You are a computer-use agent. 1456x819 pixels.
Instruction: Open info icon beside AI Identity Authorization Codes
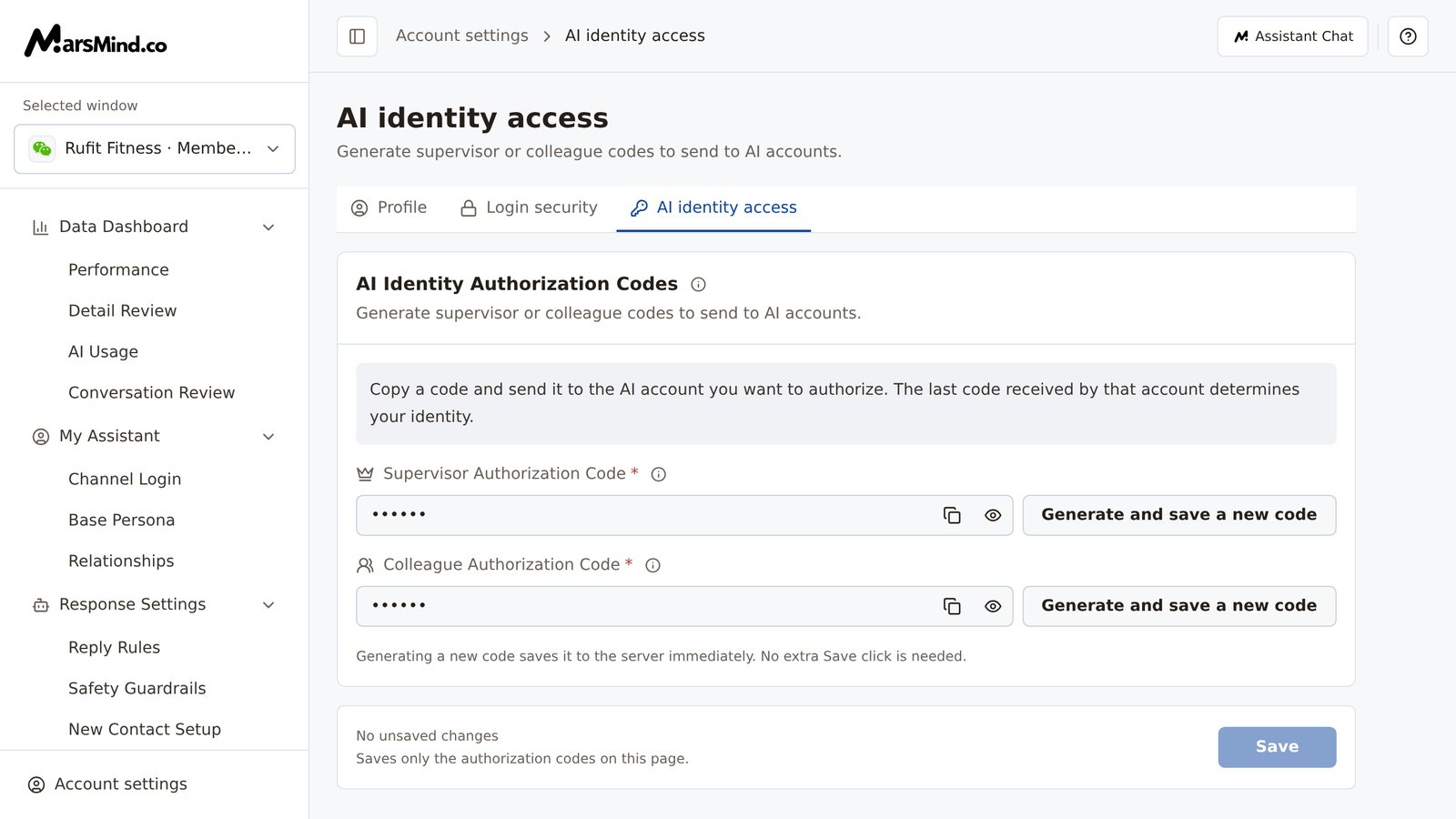coord(698,284)
